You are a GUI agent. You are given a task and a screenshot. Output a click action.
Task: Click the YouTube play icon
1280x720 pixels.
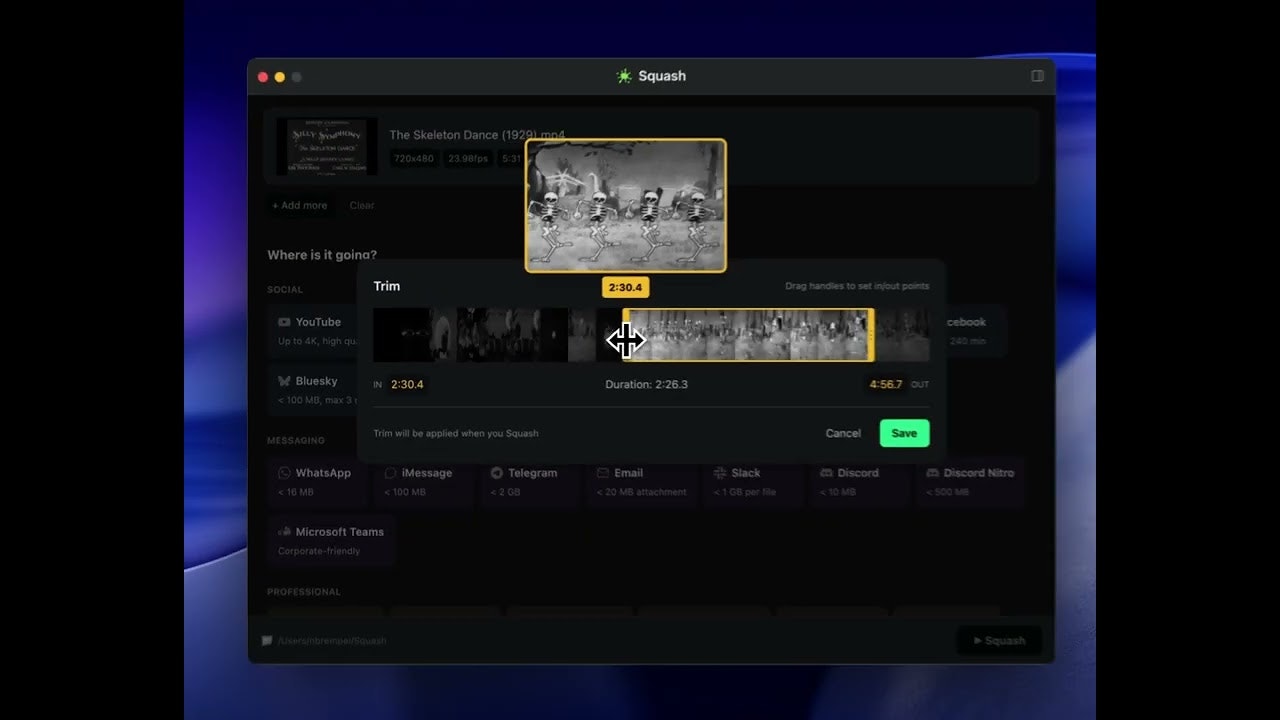(284, 322)
